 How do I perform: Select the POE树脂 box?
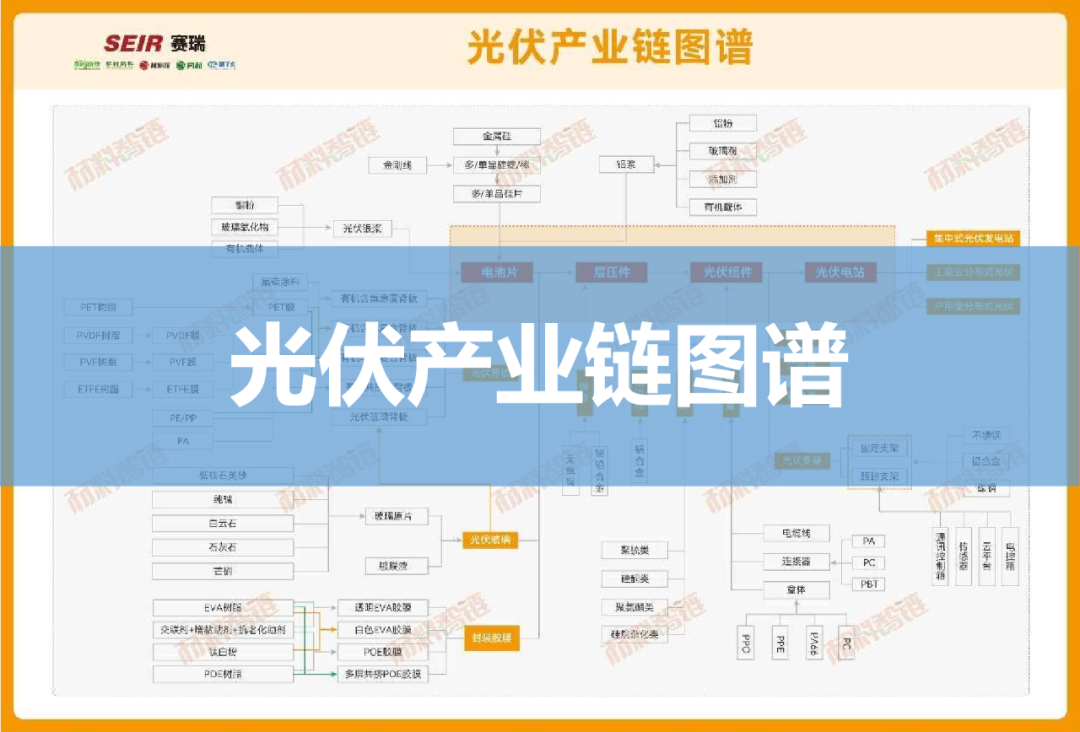pos(222,674)
